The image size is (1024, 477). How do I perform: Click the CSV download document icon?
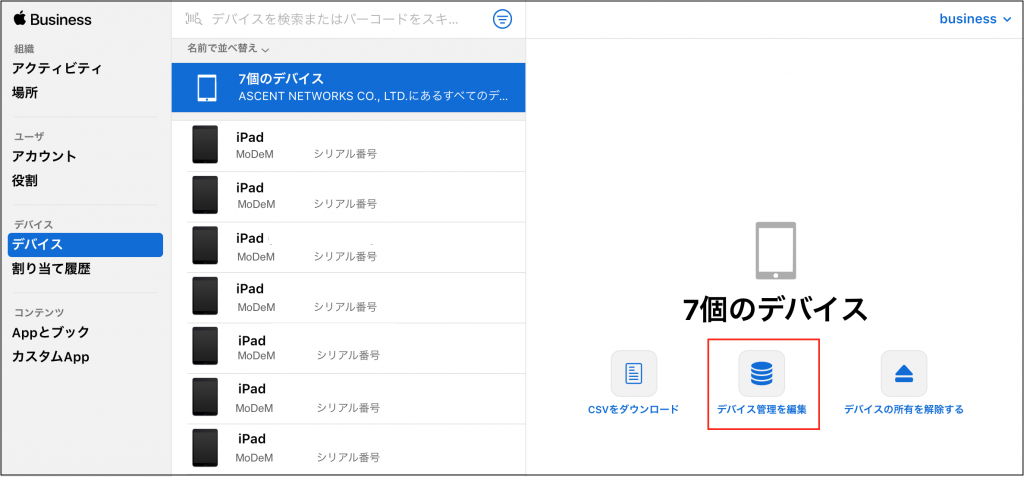633,374
